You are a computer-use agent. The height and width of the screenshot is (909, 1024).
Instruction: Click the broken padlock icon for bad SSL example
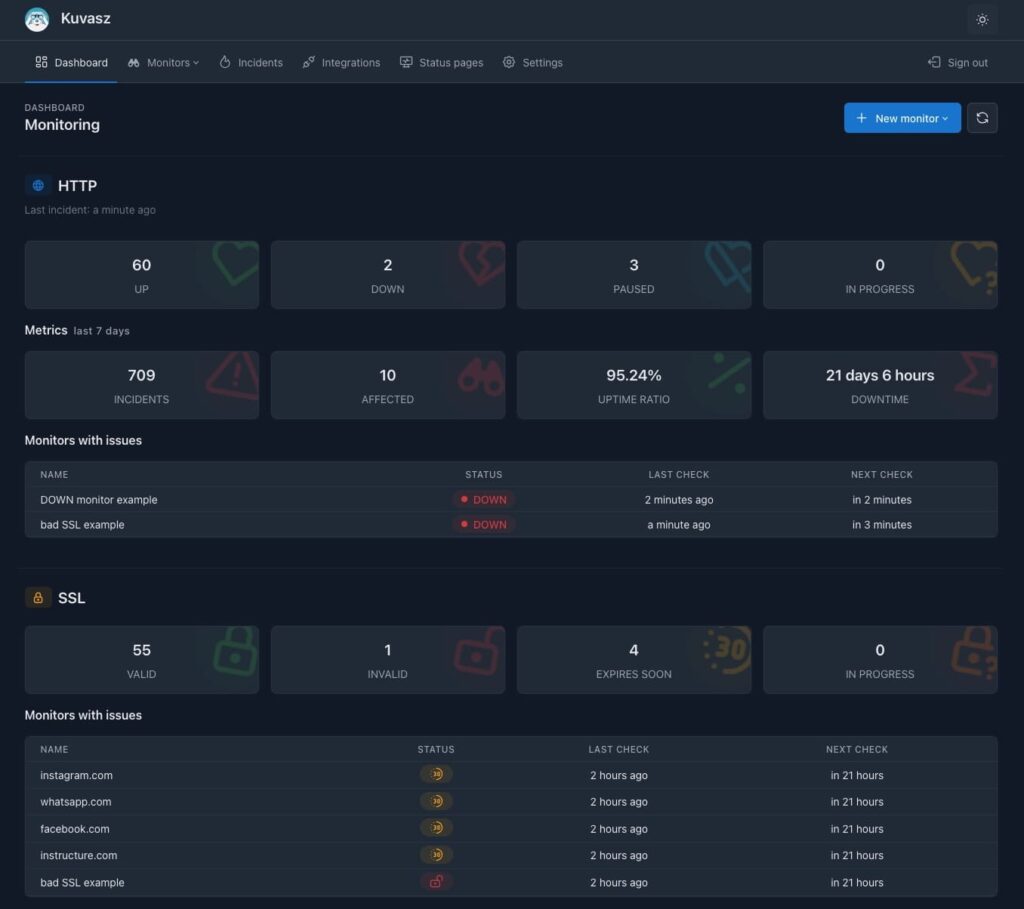(436, 882)
